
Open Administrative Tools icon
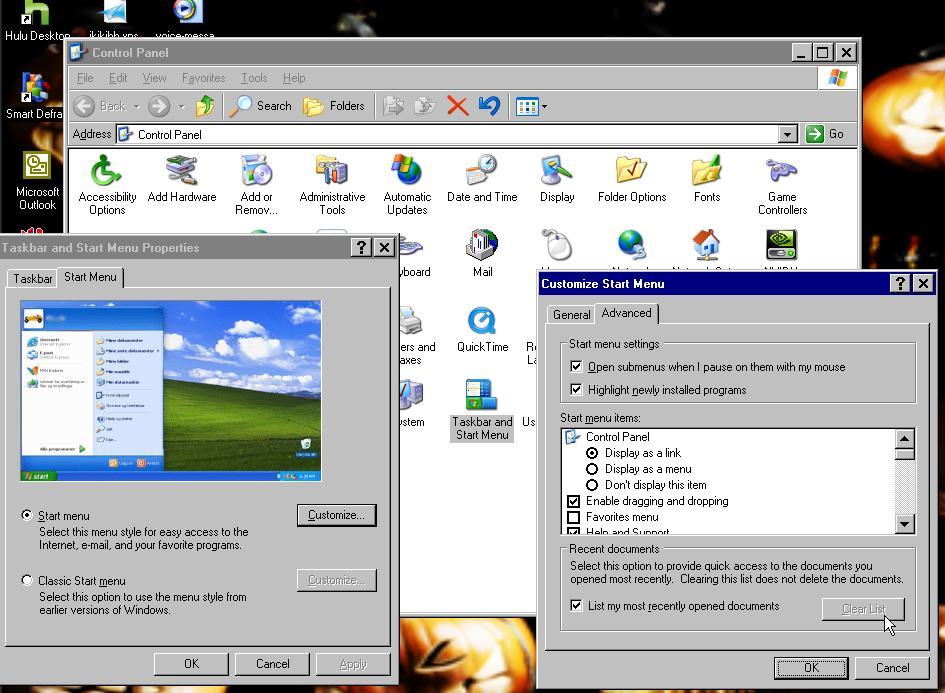pyautogui.click(x=332, y=184)
